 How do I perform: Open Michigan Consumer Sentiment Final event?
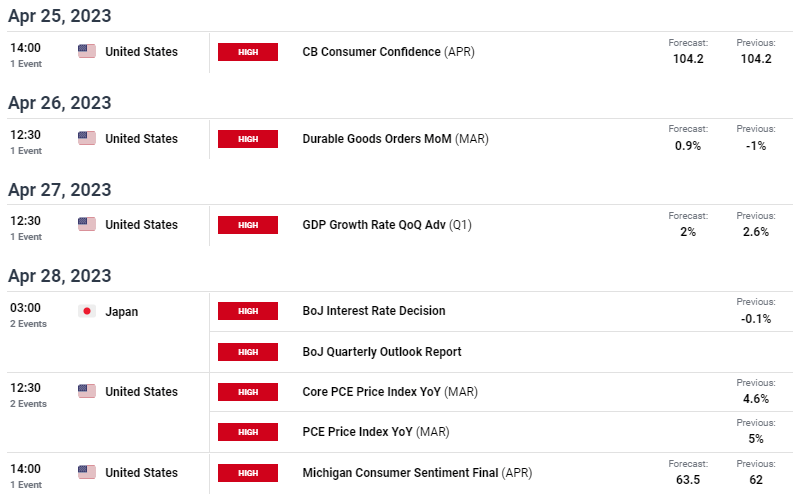click(417, 473)
